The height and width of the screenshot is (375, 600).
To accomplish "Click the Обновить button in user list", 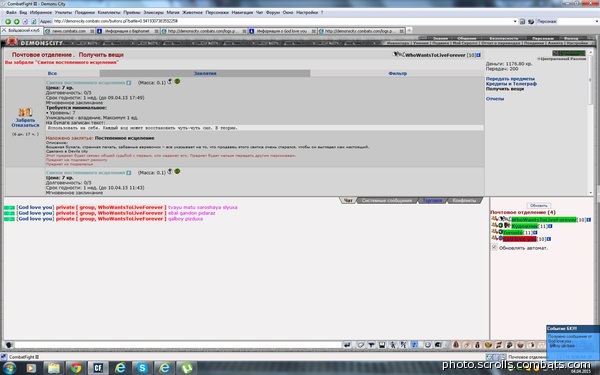I will (538, 206).
